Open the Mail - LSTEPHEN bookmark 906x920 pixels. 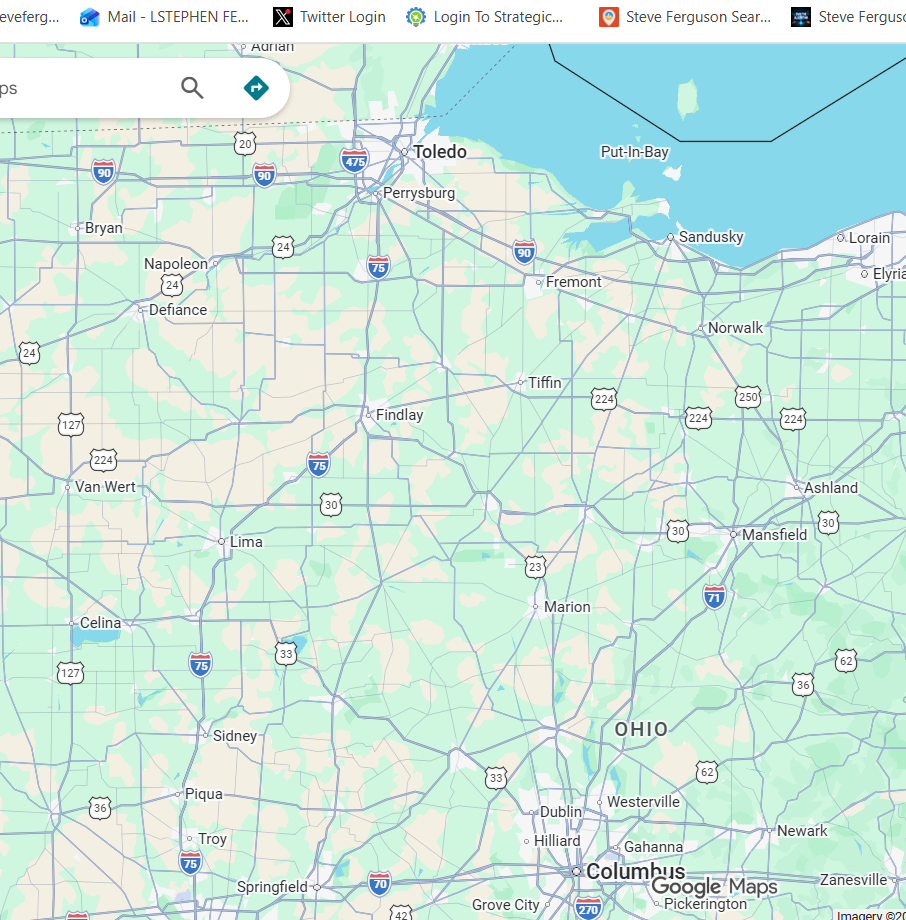pos(165,17)
